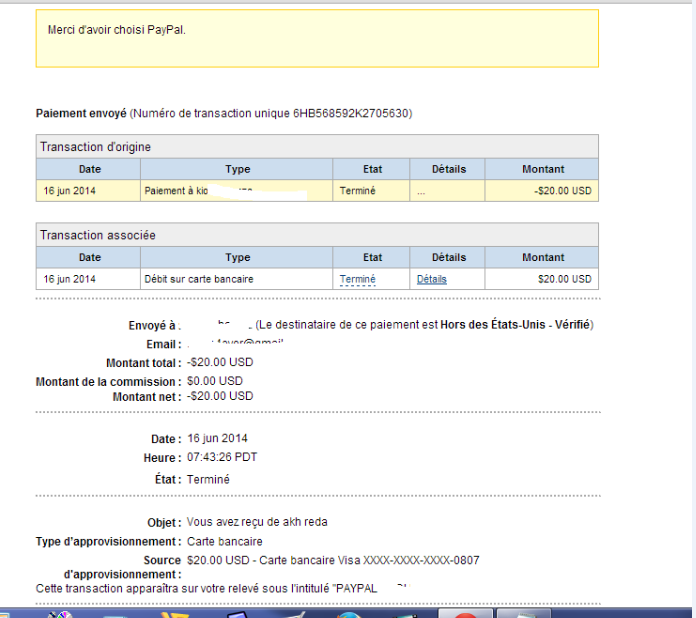Click the État value 'Terminé' in the details
696x618 pixels.
click(x=208, y=479)
